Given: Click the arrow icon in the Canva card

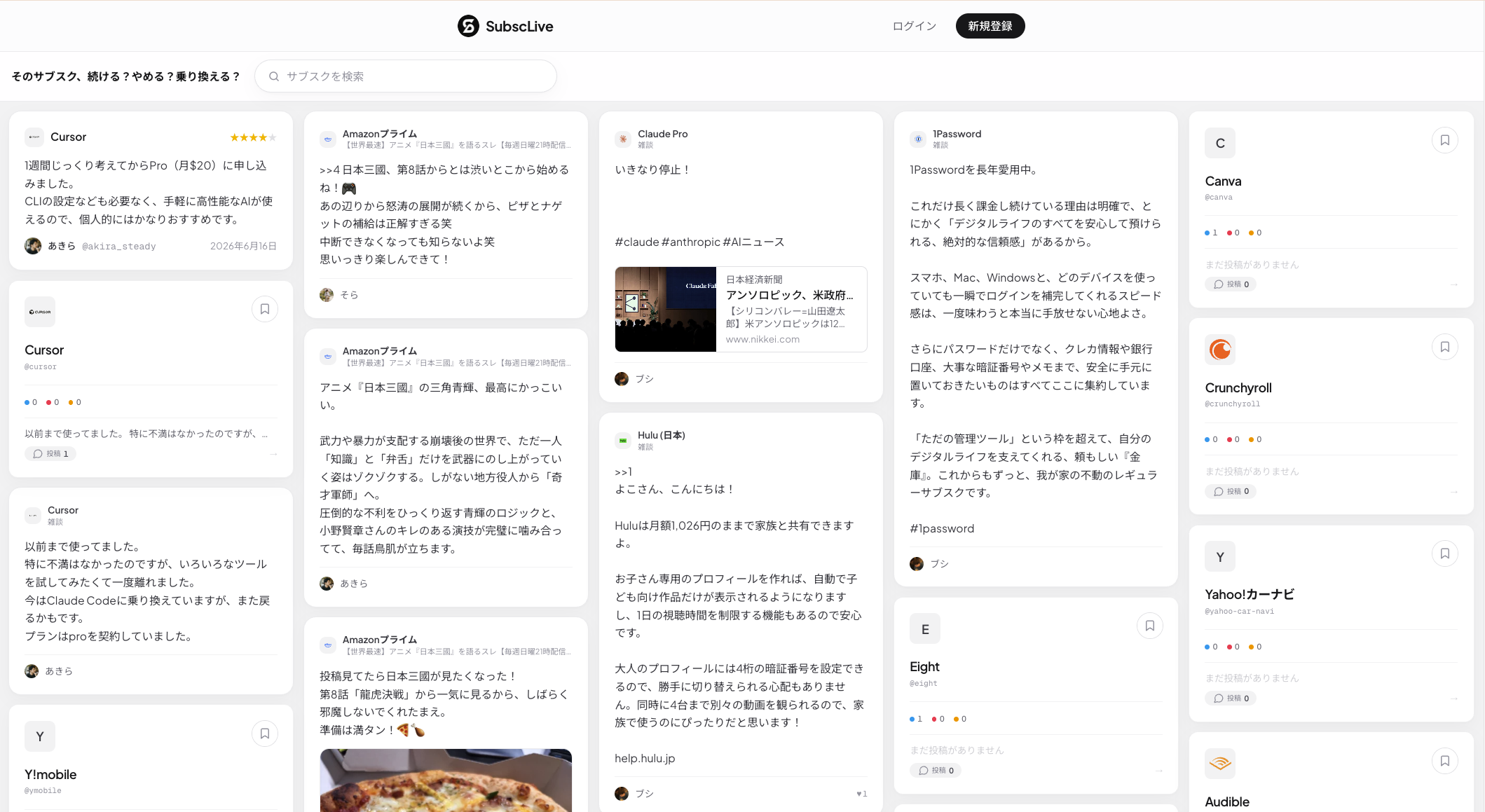Looking at the screenshot, I should coord(1453,284).
